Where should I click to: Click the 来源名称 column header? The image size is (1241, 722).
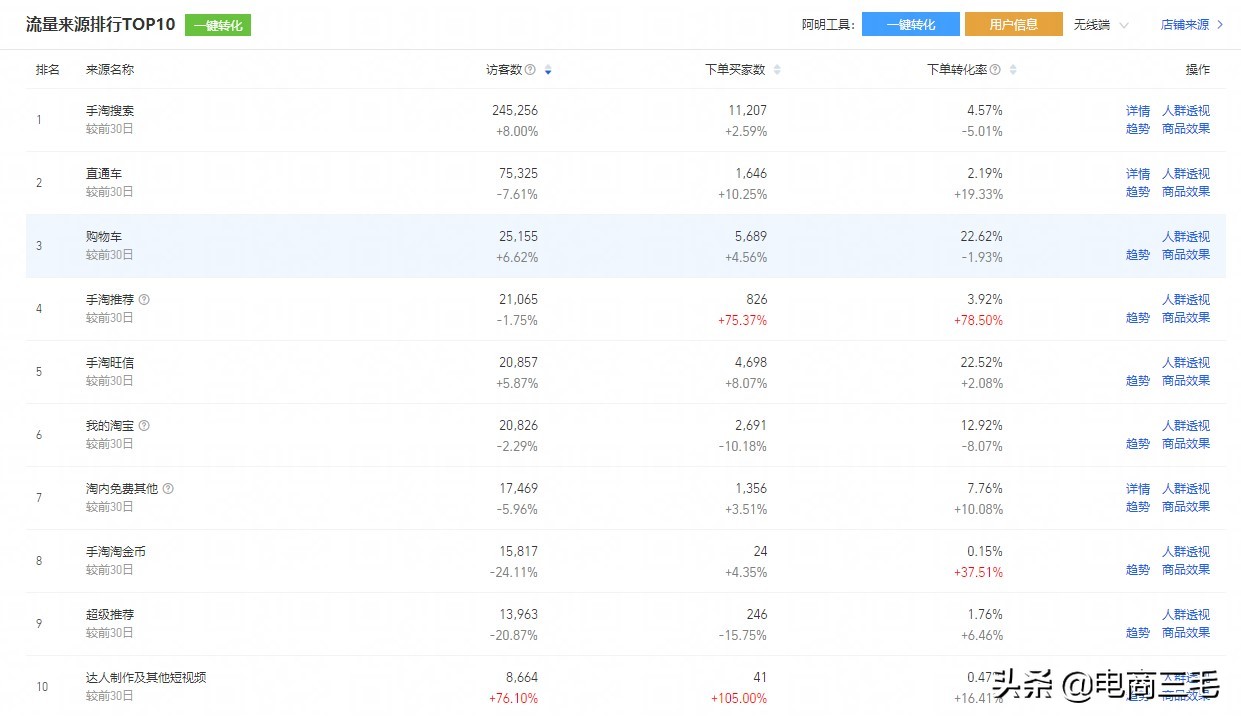(x=110, y=70)
